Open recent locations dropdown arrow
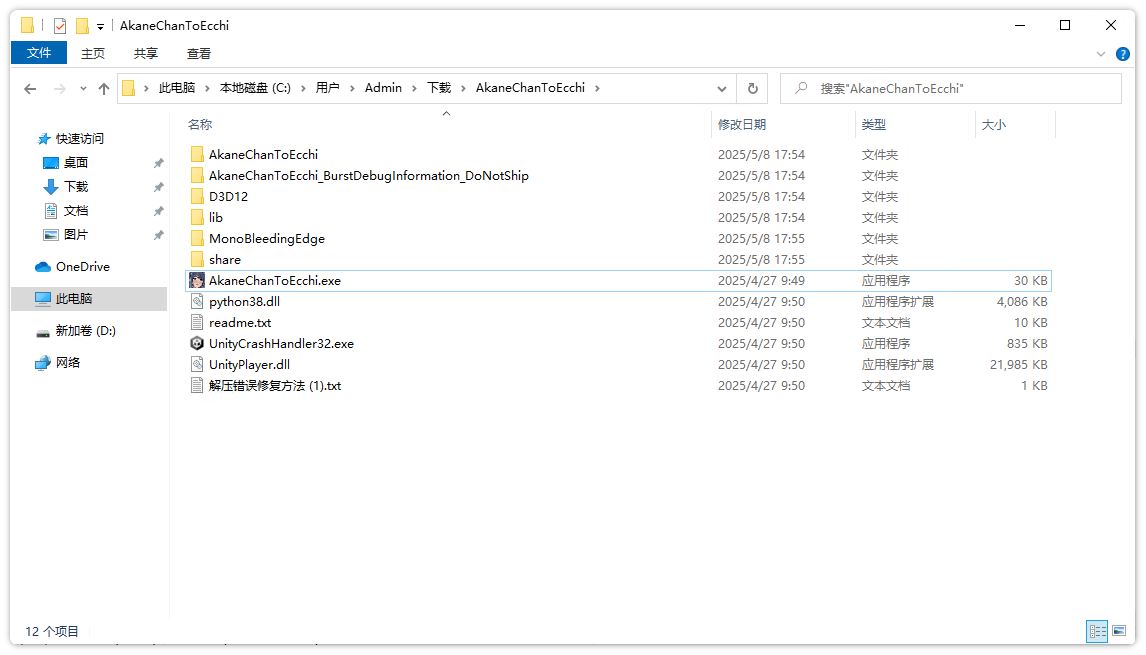 click(x=83, y=88)
